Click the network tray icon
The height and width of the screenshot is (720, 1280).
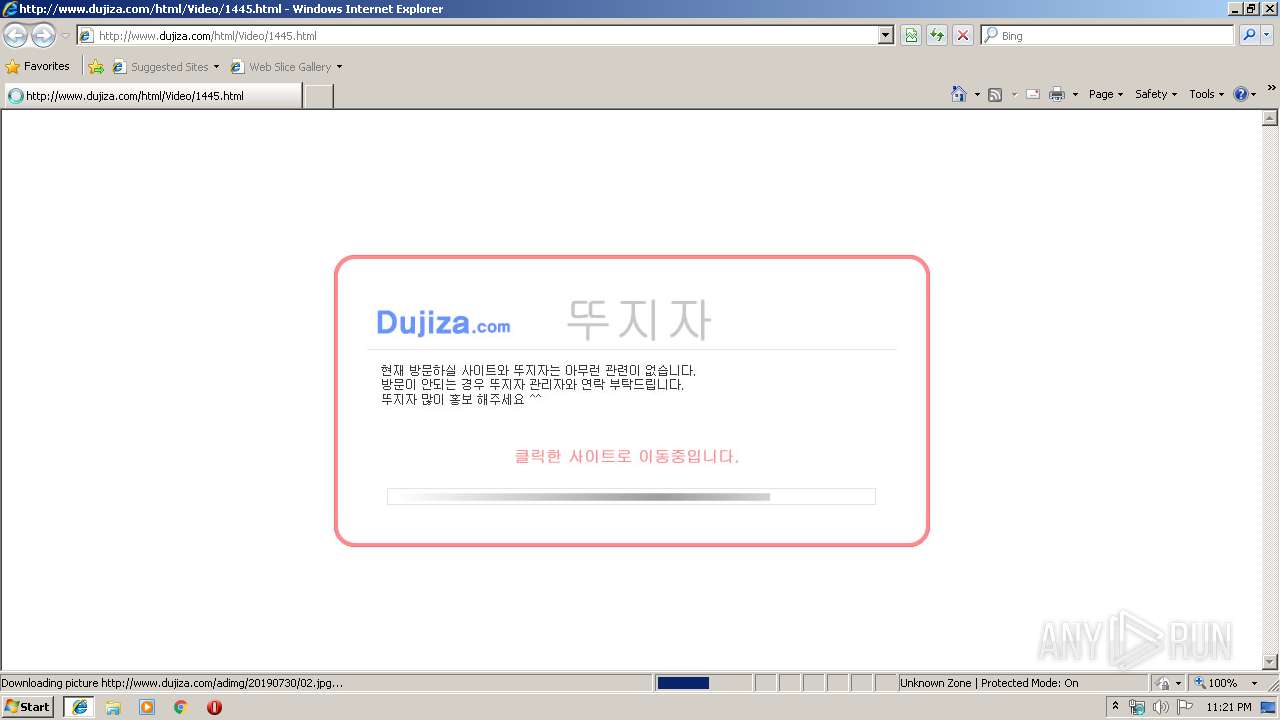(x=1137, y=707)
